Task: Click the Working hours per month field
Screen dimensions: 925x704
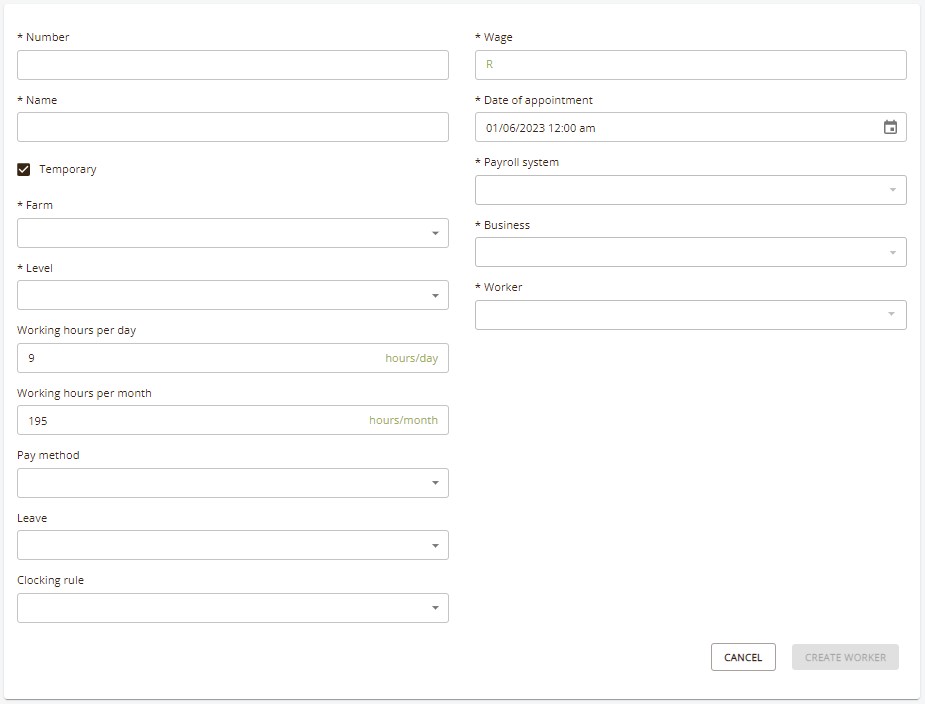Action: click(x=233, y=420)
